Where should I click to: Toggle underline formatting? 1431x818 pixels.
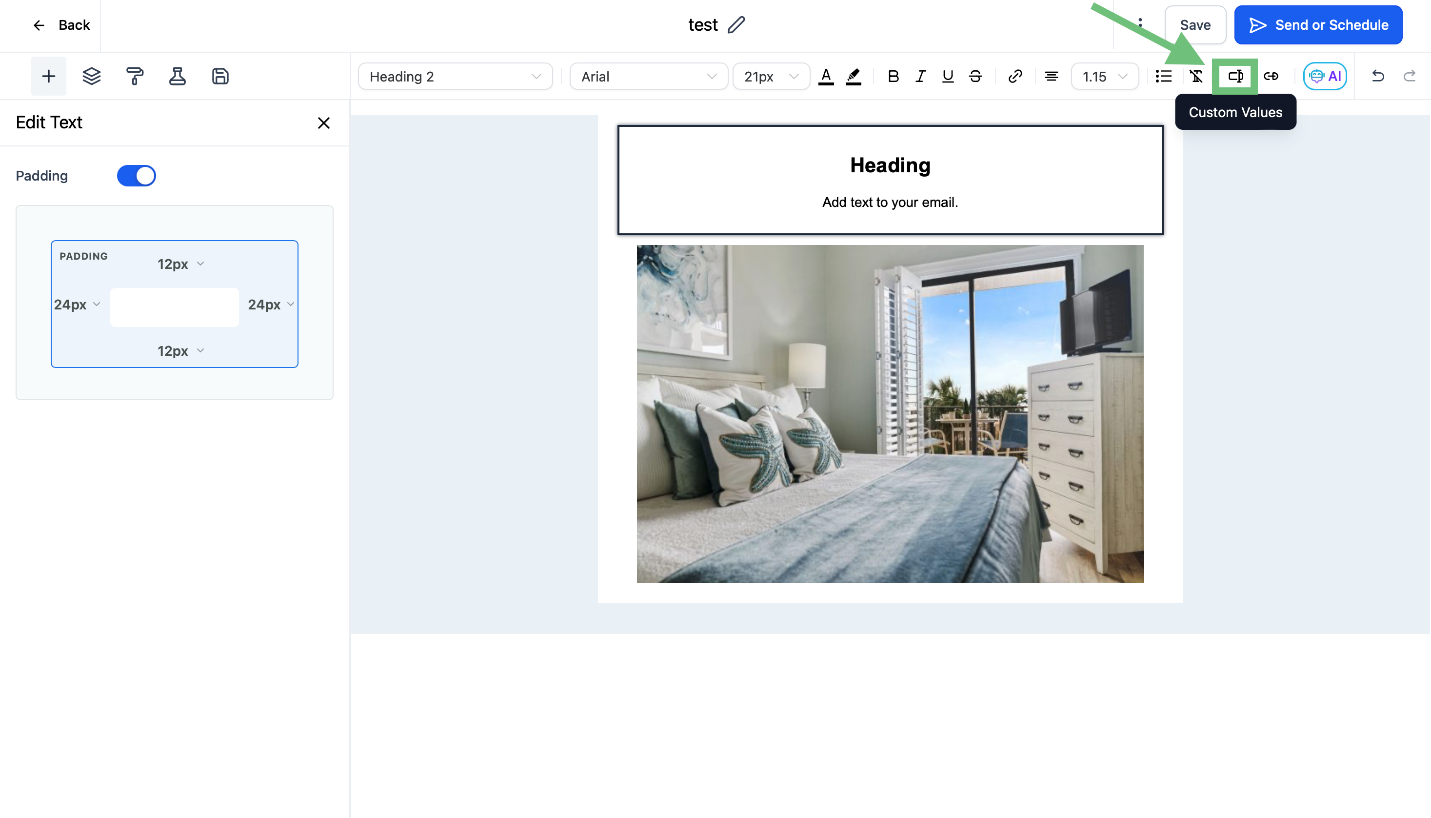(948, 76)
